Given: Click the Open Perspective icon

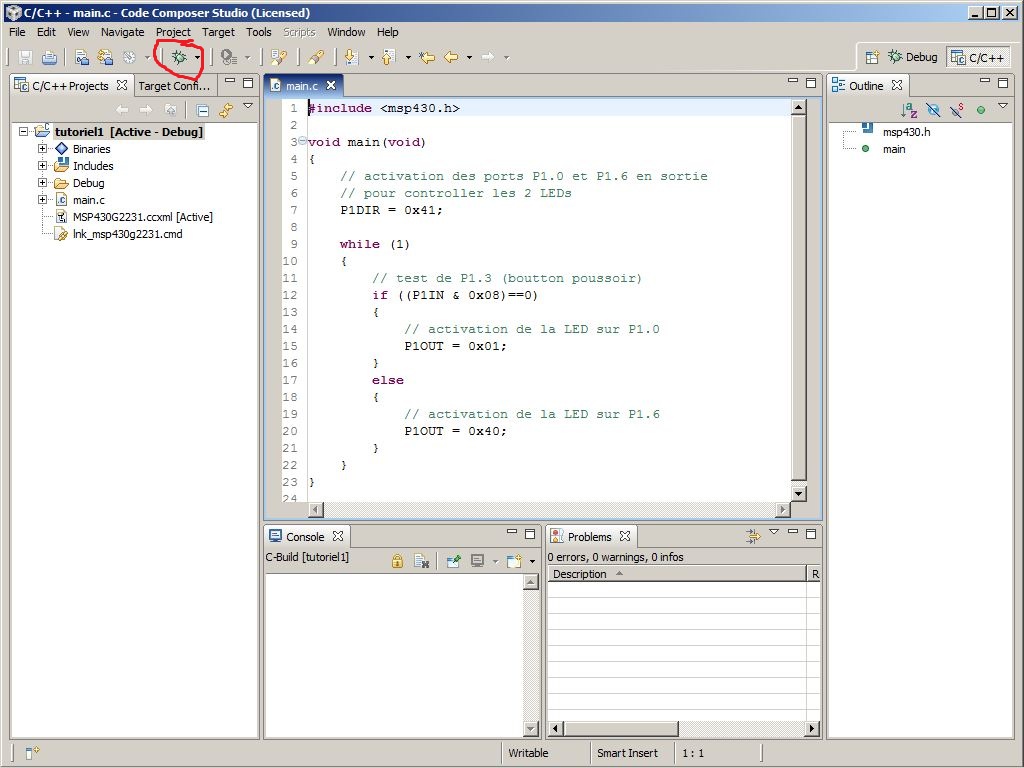Looking at the screenshot, I should click(x=872, y=57).
